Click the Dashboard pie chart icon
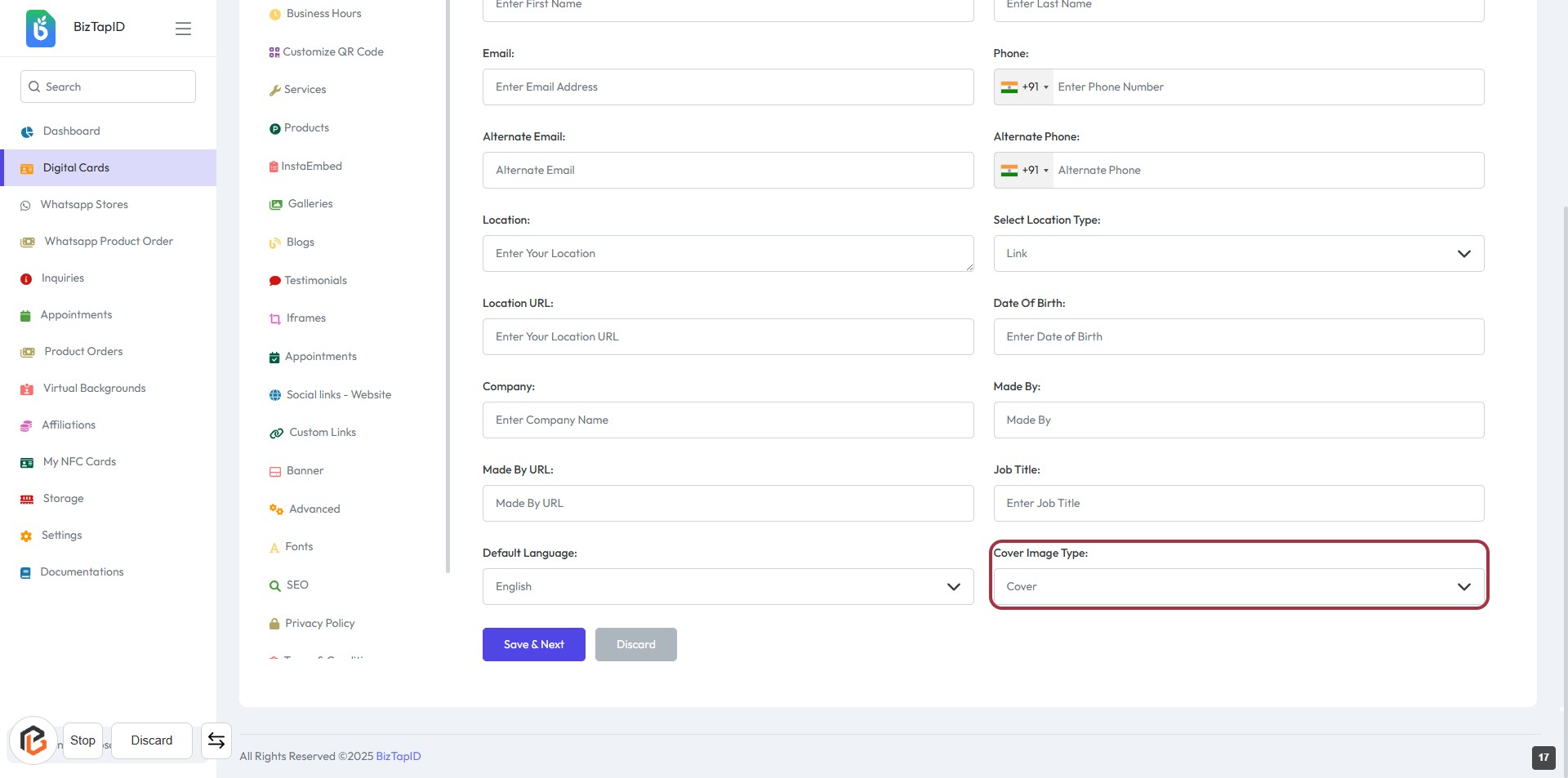The image size is (1568, 778). point(27,131)
